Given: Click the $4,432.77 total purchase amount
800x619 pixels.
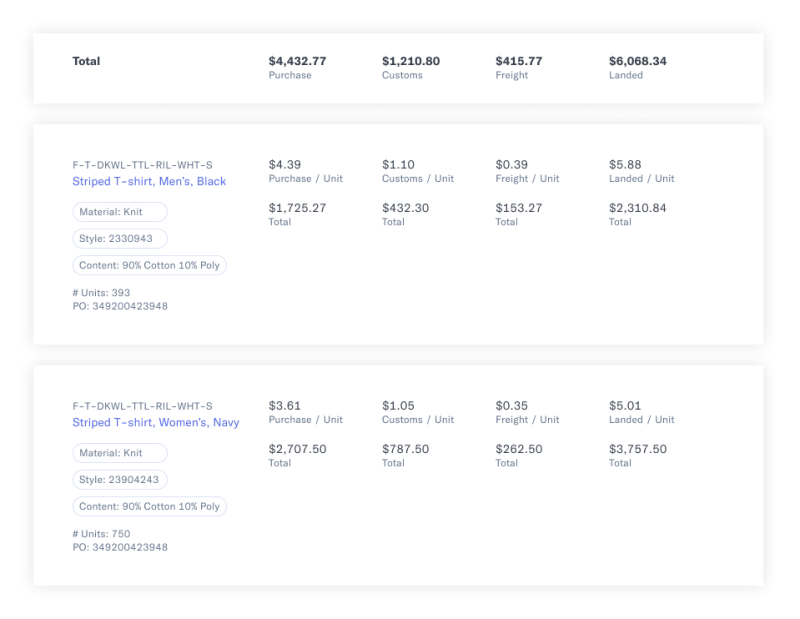Looking at the screenshot, I should [x=297, y=61].
